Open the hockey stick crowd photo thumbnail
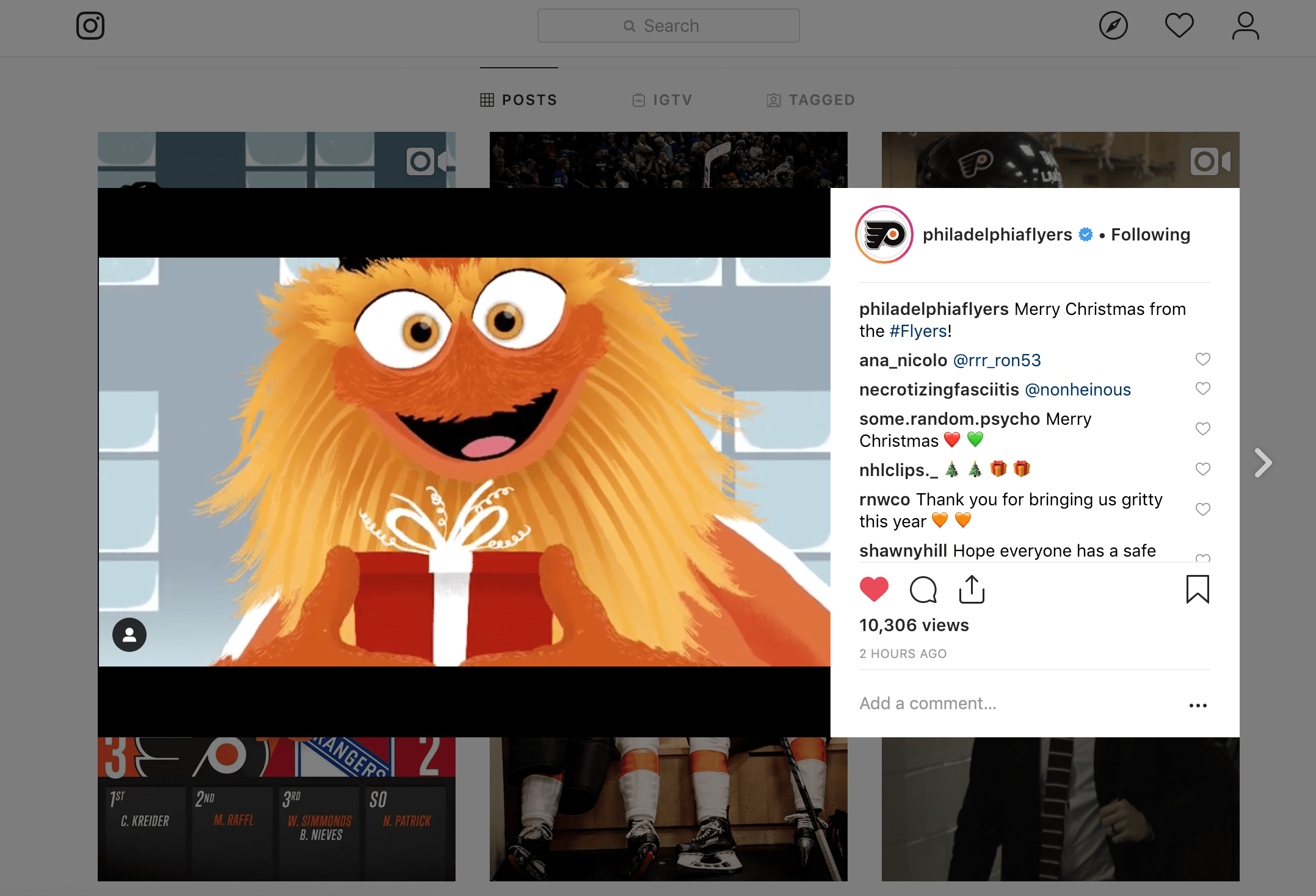The width and height of the screenshot is (1316, 896). (x=669, y=160)
